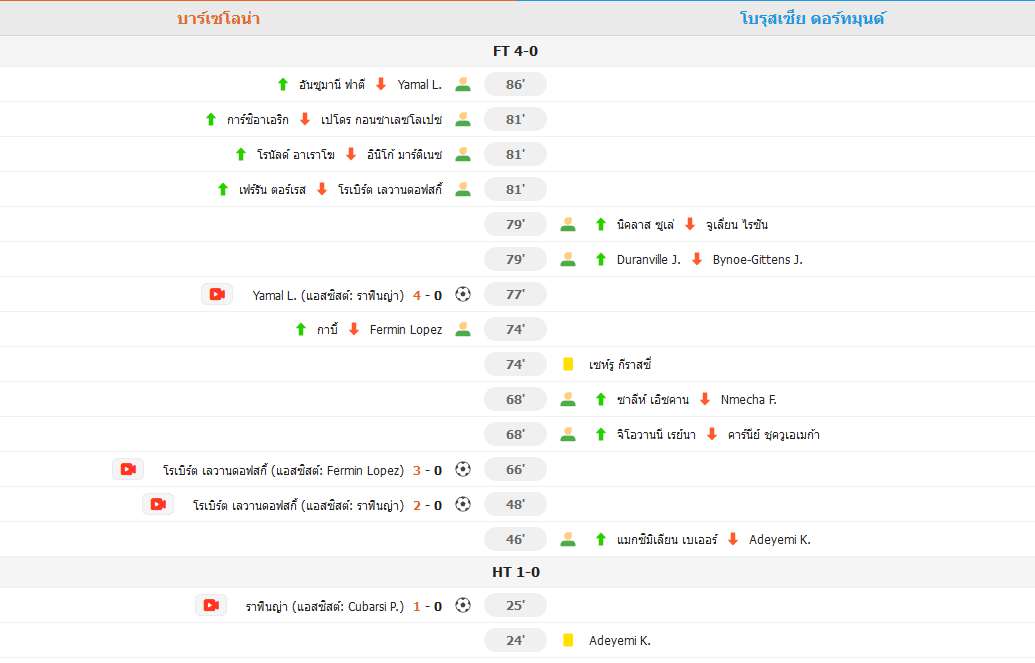
Task: Open player เปโดร กอนซาเลซโลเปซ
Action: tap(382, 120)
